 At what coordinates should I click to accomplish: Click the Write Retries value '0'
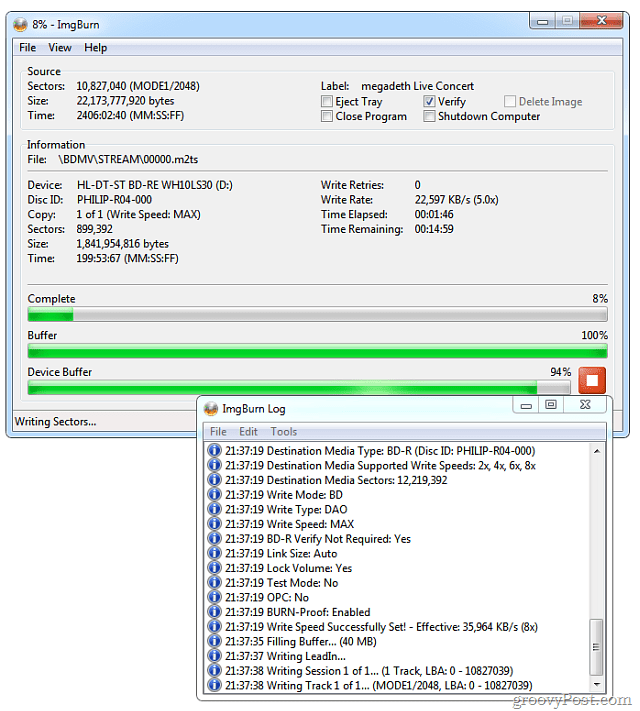point(418,185)
